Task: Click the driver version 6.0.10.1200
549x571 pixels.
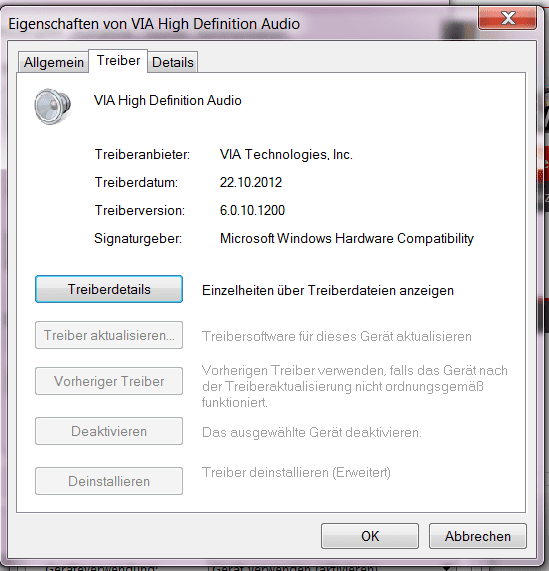Action: pos(252,210)
